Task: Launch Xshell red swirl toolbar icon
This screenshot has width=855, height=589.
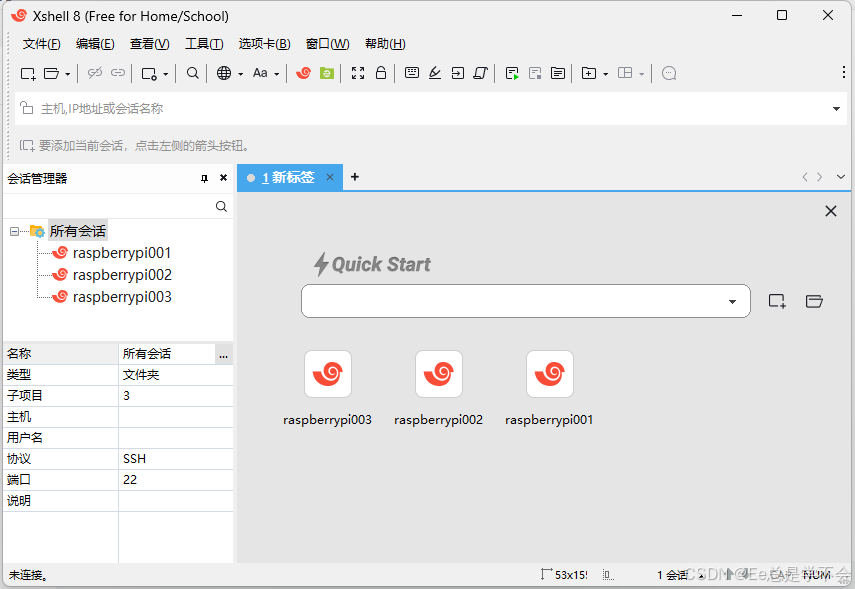Action: tap(303, 73)
